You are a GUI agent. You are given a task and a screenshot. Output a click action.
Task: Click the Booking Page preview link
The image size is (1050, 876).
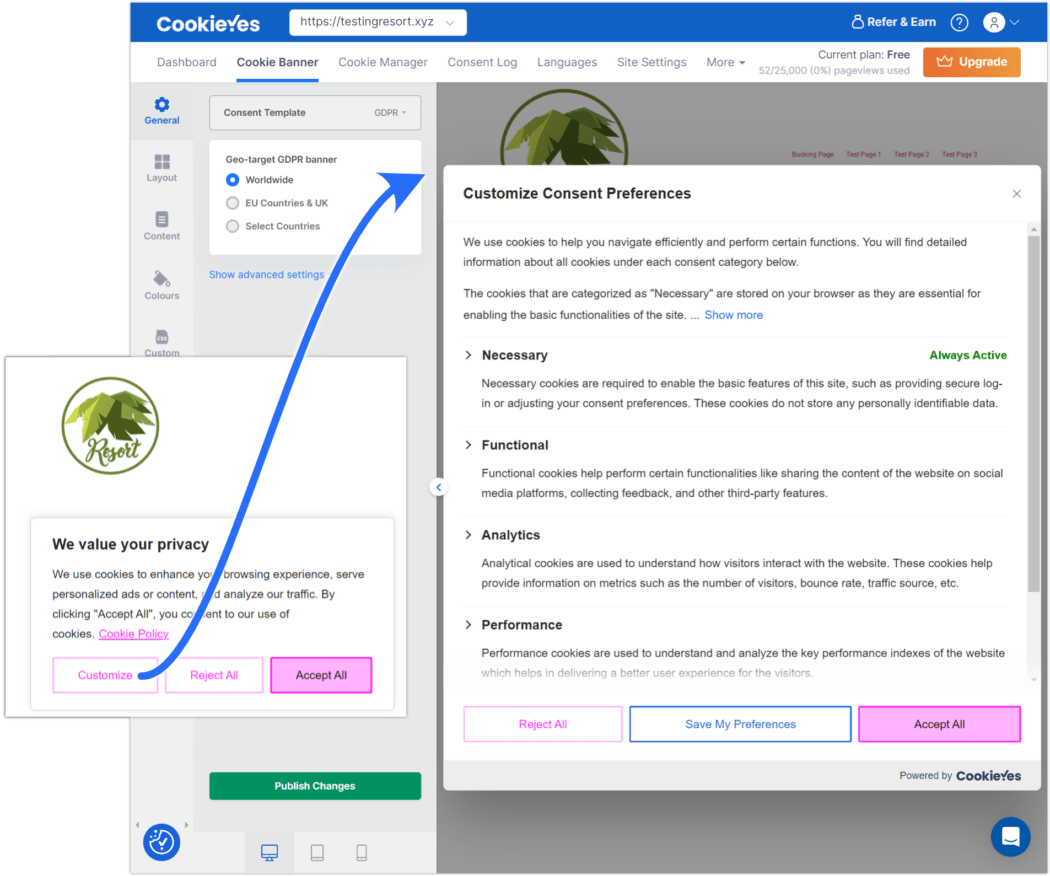point(812,155)
